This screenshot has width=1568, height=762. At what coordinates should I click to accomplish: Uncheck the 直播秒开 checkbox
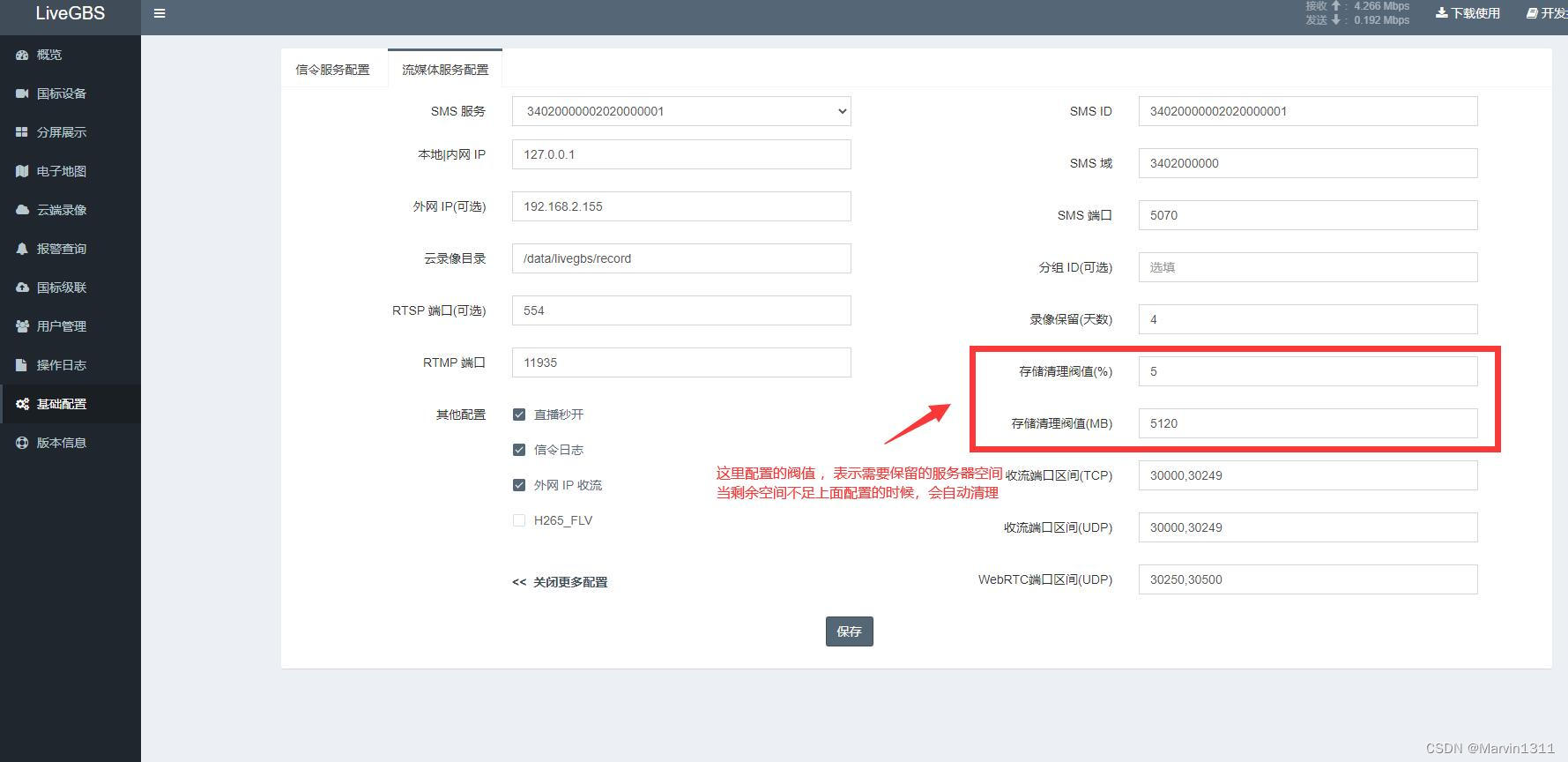pyautogui.click(x=519, y=415)
